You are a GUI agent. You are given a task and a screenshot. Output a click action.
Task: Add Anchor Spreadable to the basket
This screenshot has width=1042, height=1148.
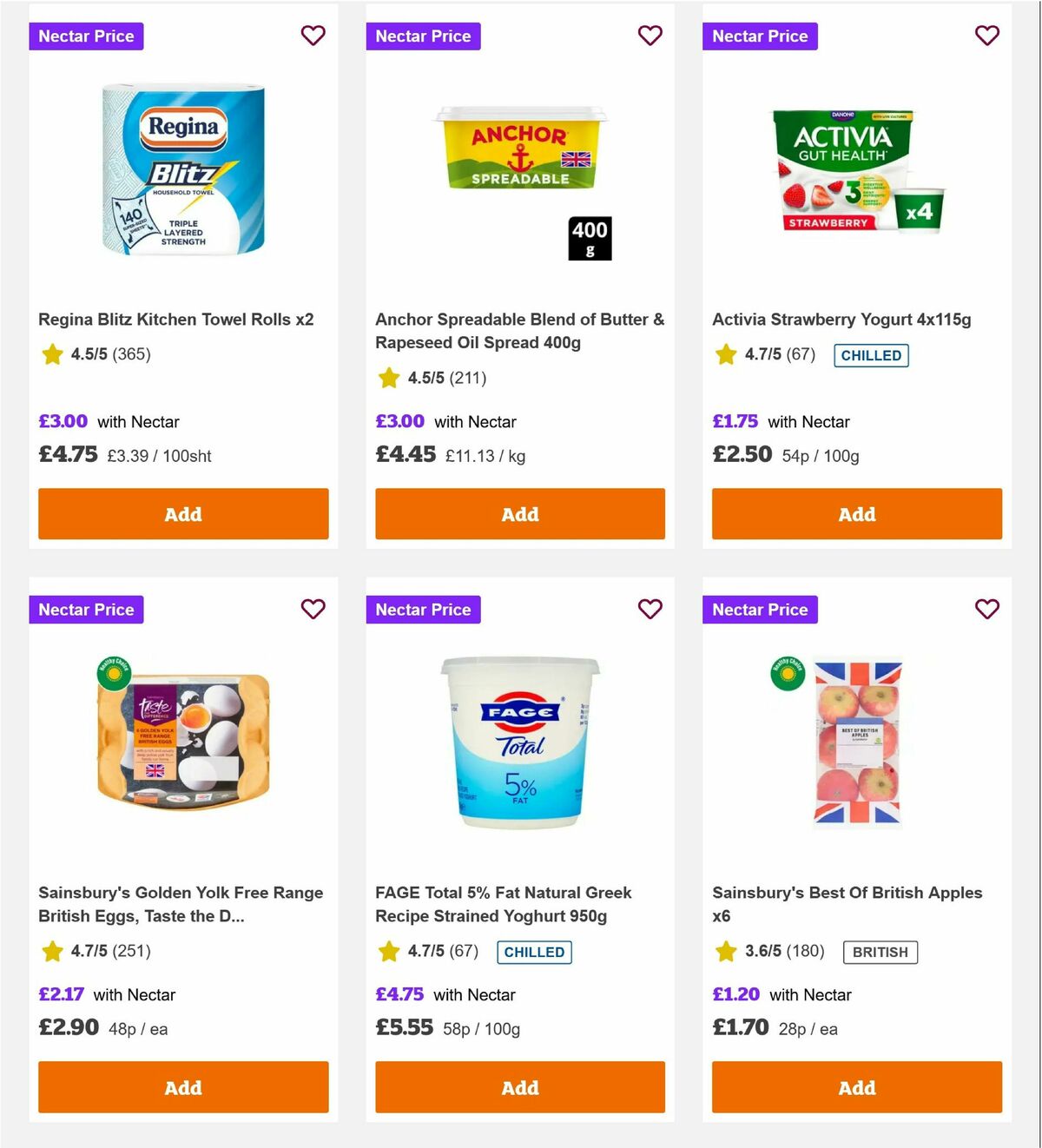(519, 514)
